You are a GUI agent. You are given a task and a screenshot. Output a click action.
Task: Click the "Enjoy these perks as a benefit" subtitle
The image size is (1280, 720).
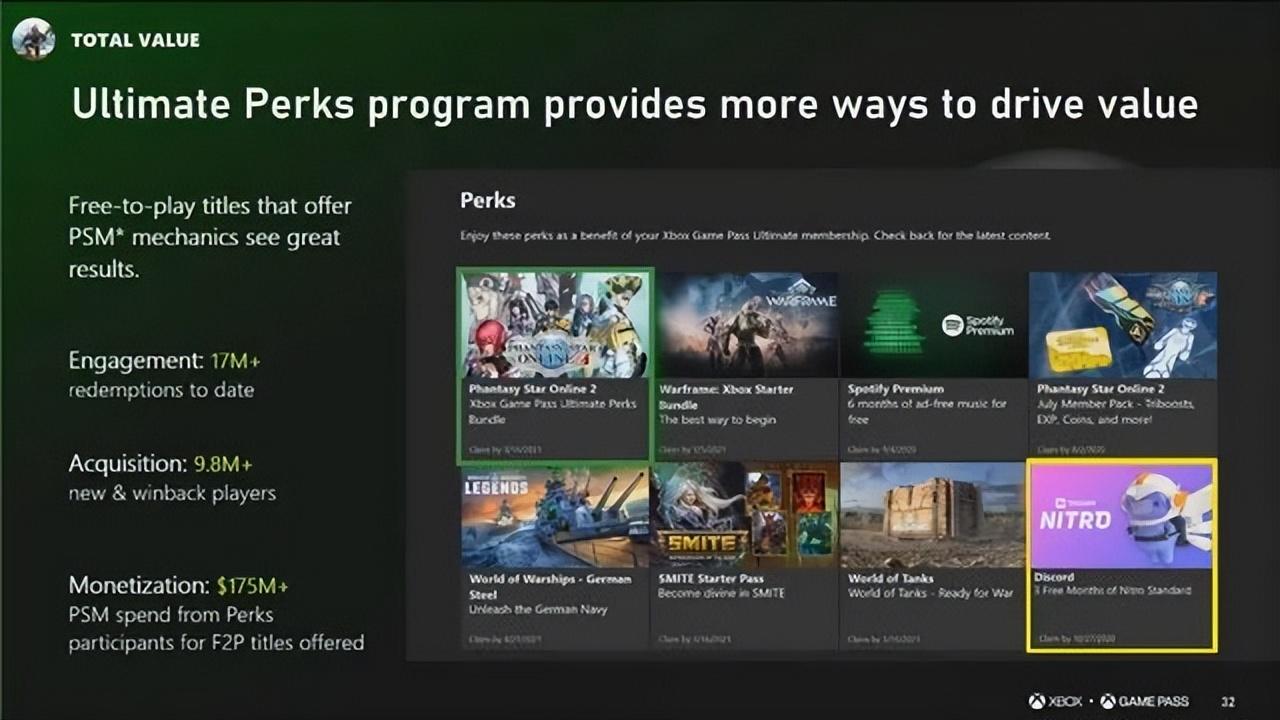(755, 236)
